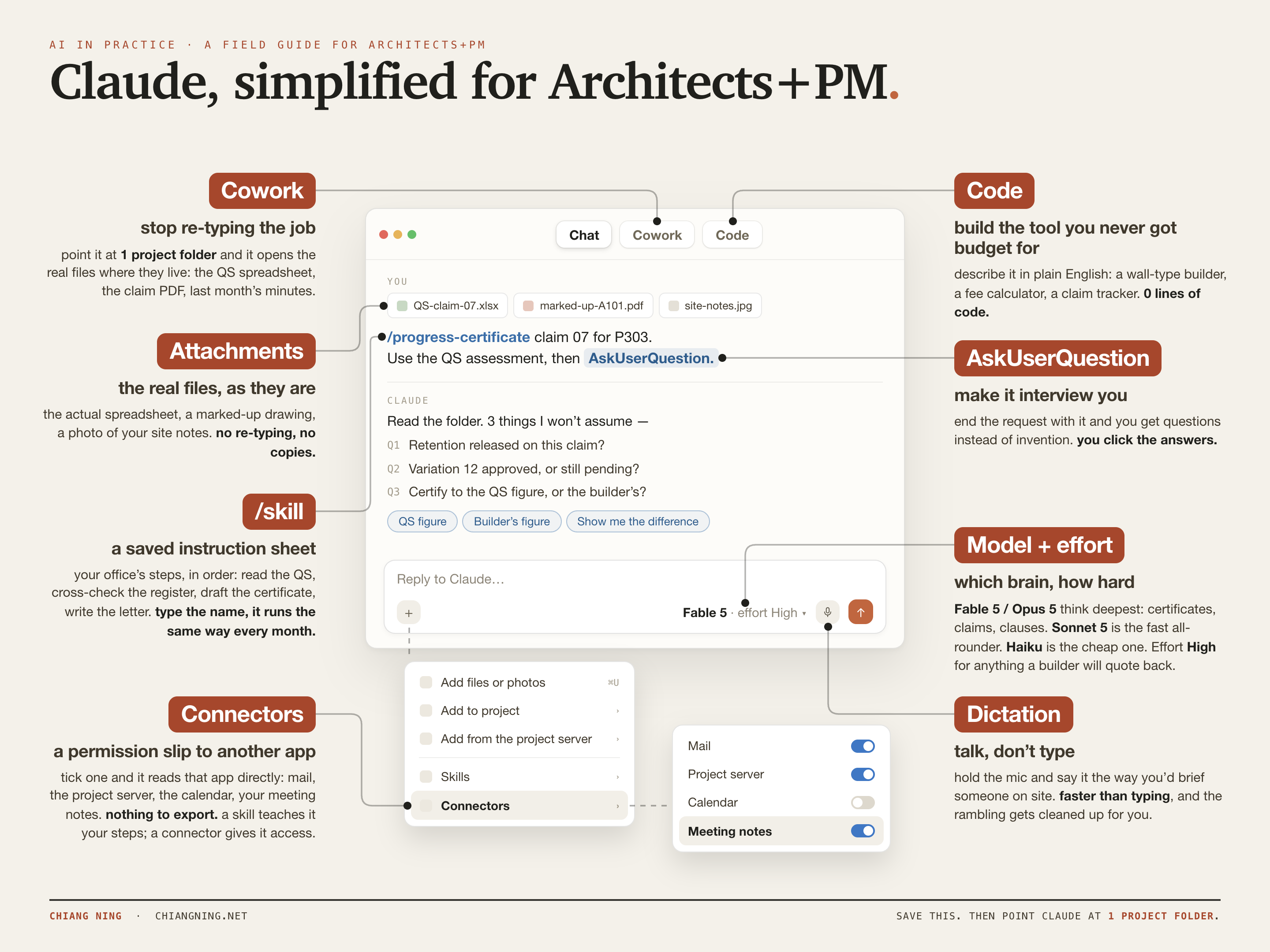This screenshot has width=1270, height=952.
Task: Minimize the window with the yellow dot
Action: pyautogui.click(x=397, y=234)
